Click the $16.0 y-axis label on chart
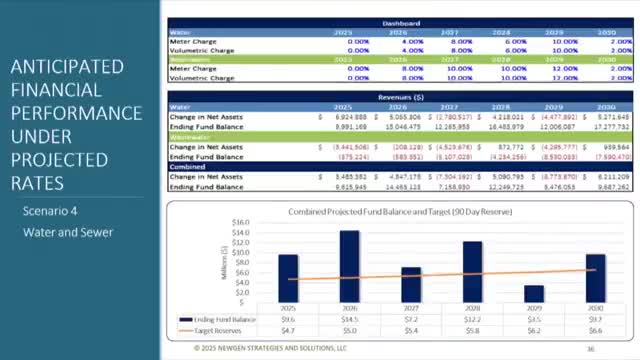This screenshot has height=360, width=640. pyautogui.click(x=240, y=222)
